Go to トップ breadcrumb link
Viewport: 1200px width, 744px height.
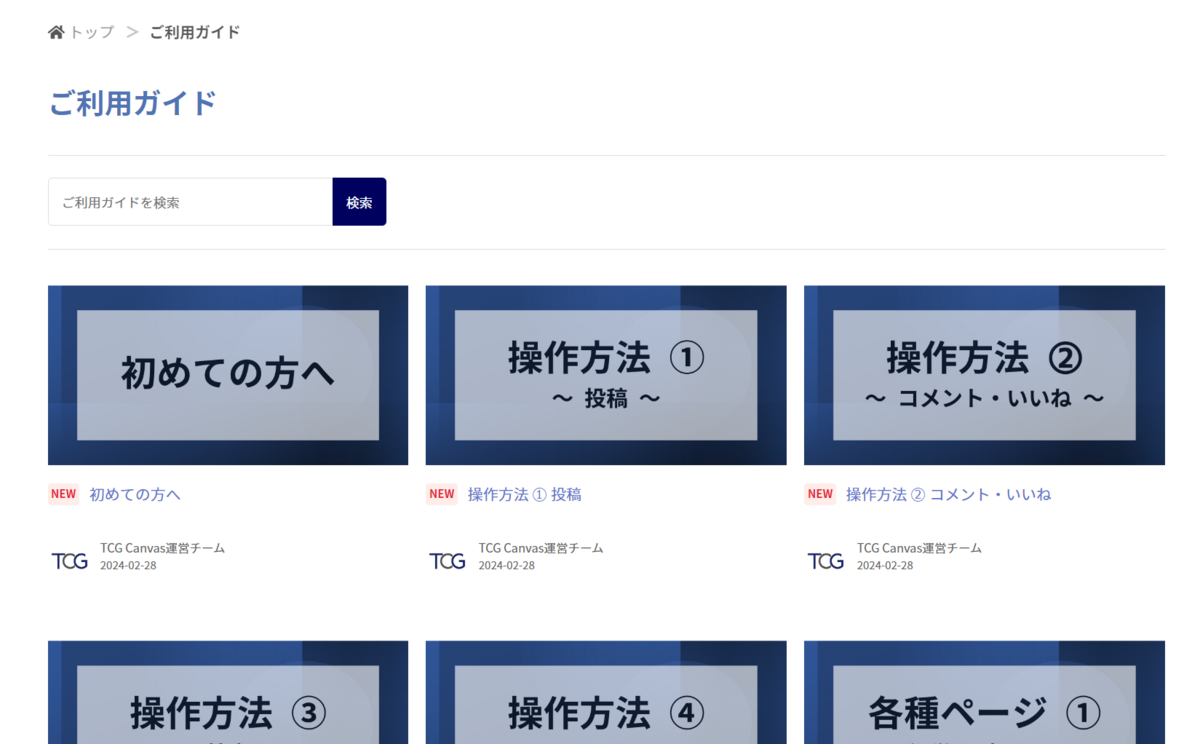click(91, 32)
